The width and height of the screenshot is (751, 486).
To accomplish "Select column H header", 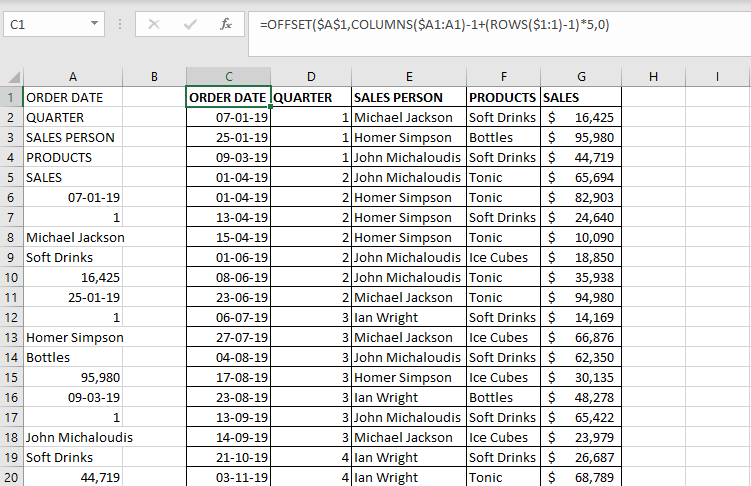I will tap(653, 77).
